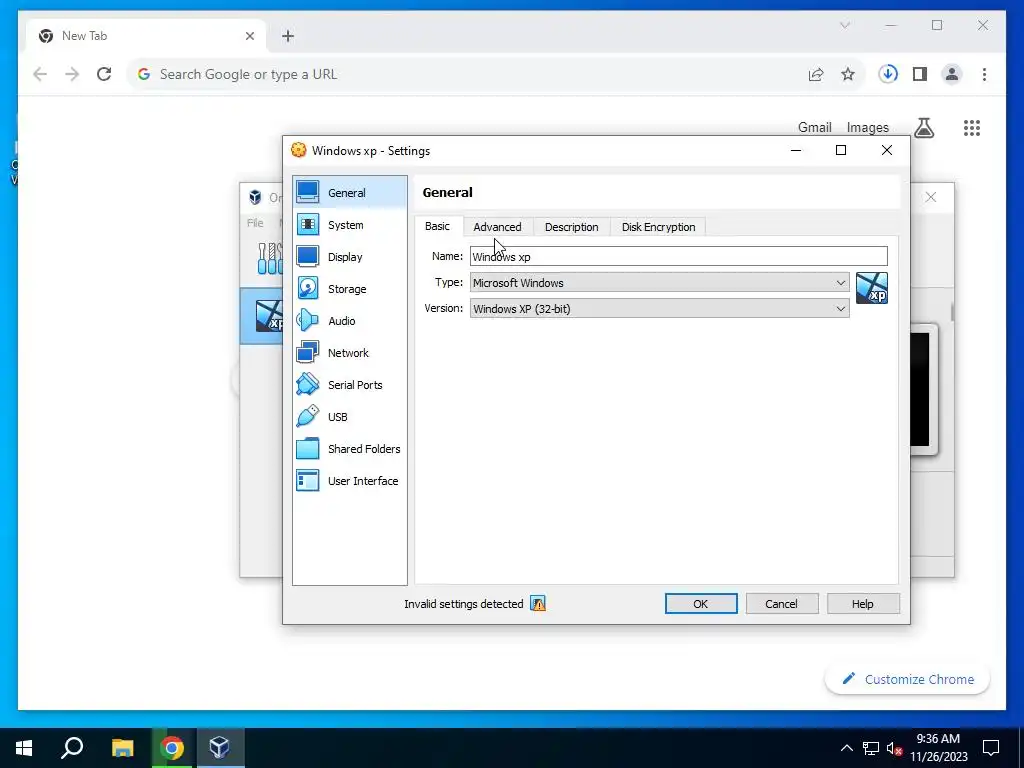The width and height of the screenshot is (1024, 768).
Task: Switch to the Description tab
Action: pos(571,227)
